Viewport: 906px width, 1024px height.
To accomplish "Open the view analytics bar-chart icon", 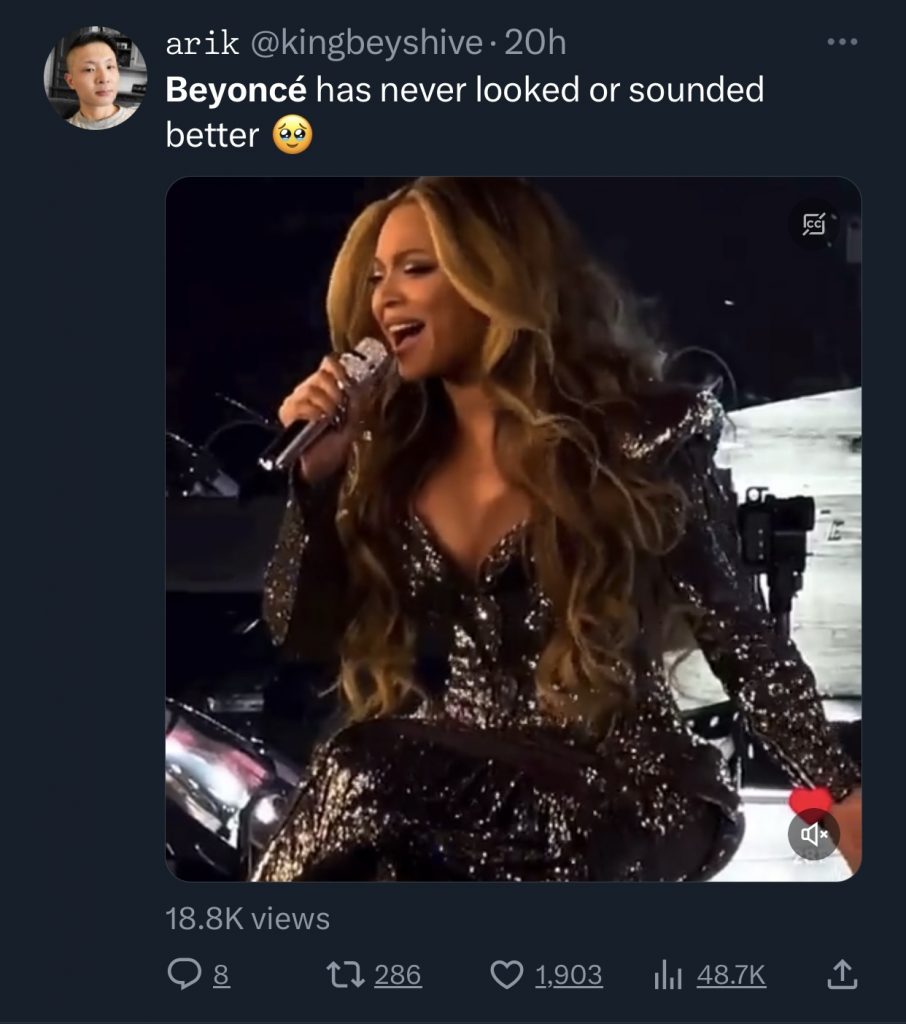I will pos(667,973).
